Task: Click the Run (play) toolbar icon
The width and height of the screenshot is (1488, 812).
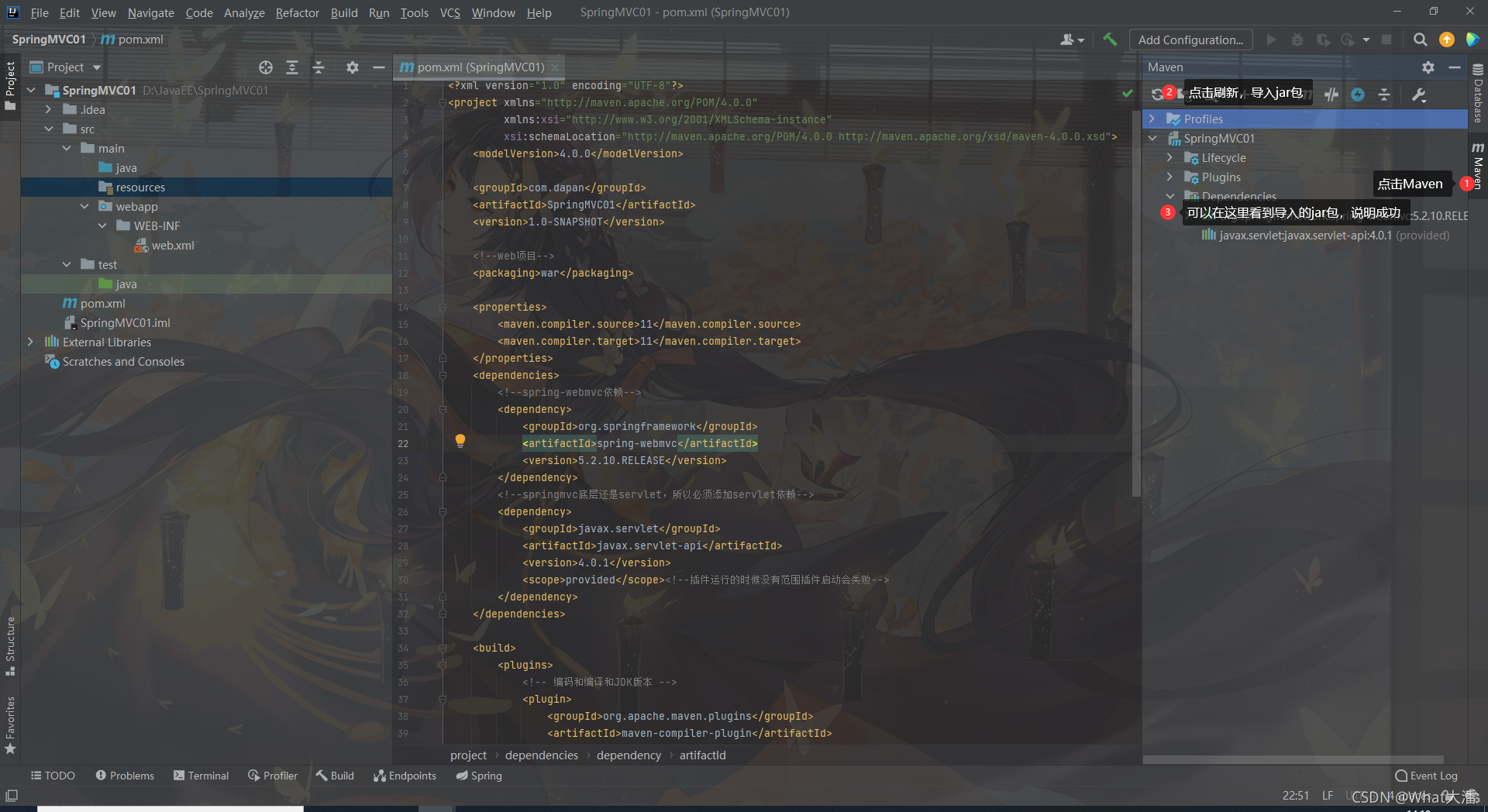Action: (x=1271, y=40)
